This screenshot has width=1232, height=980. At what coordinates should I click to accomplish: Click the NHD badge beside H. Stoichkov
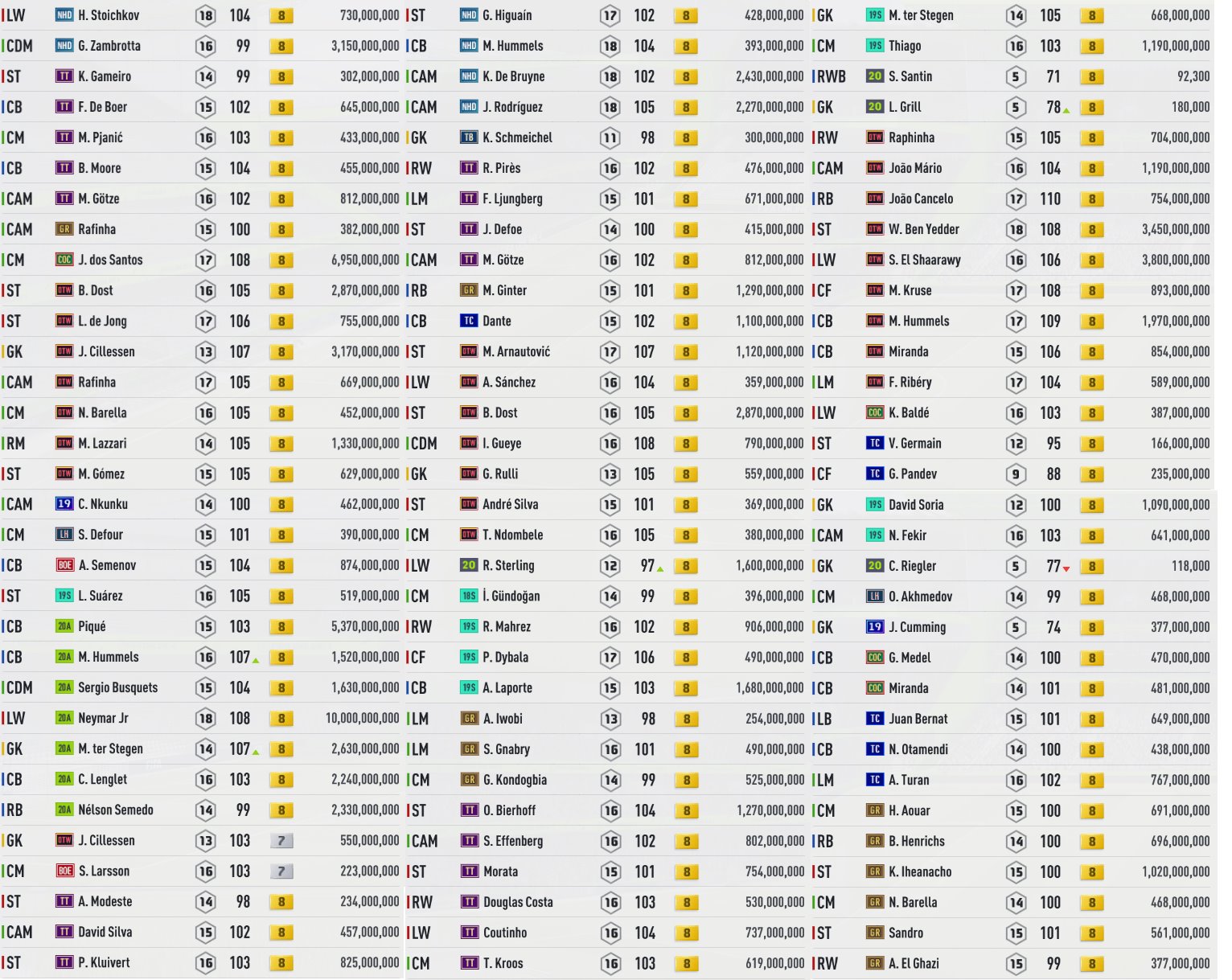64,15
